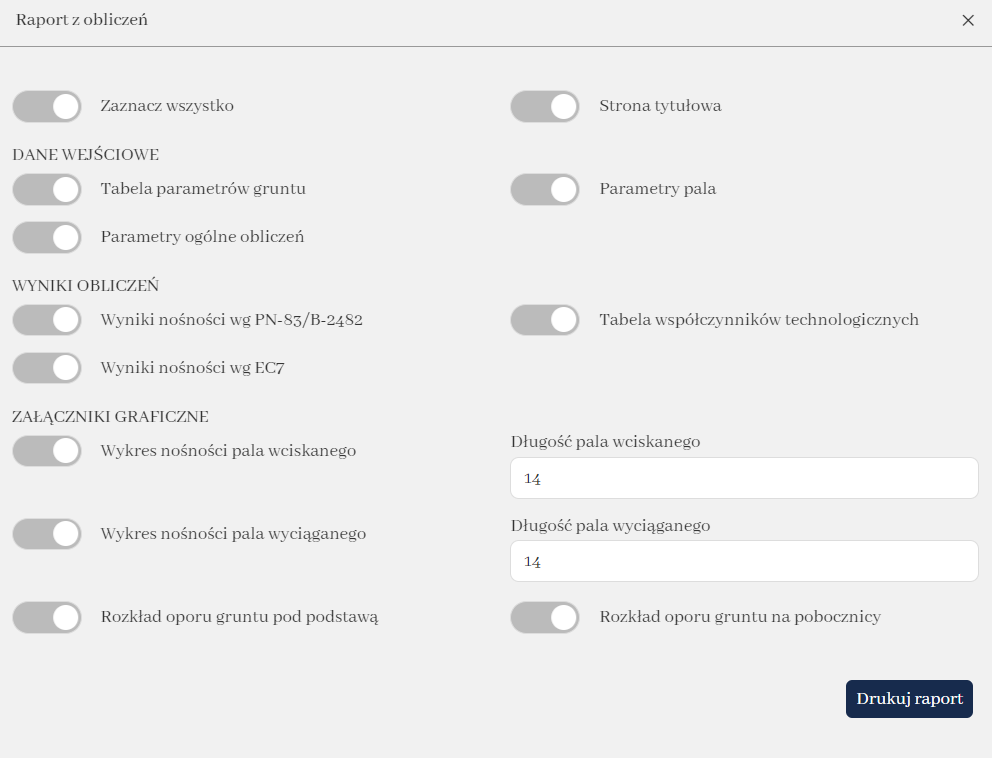Screen dimensions: 992x758
Task: Enable the Strona tytułowa toggle
Action: click(x=545, y=106)
